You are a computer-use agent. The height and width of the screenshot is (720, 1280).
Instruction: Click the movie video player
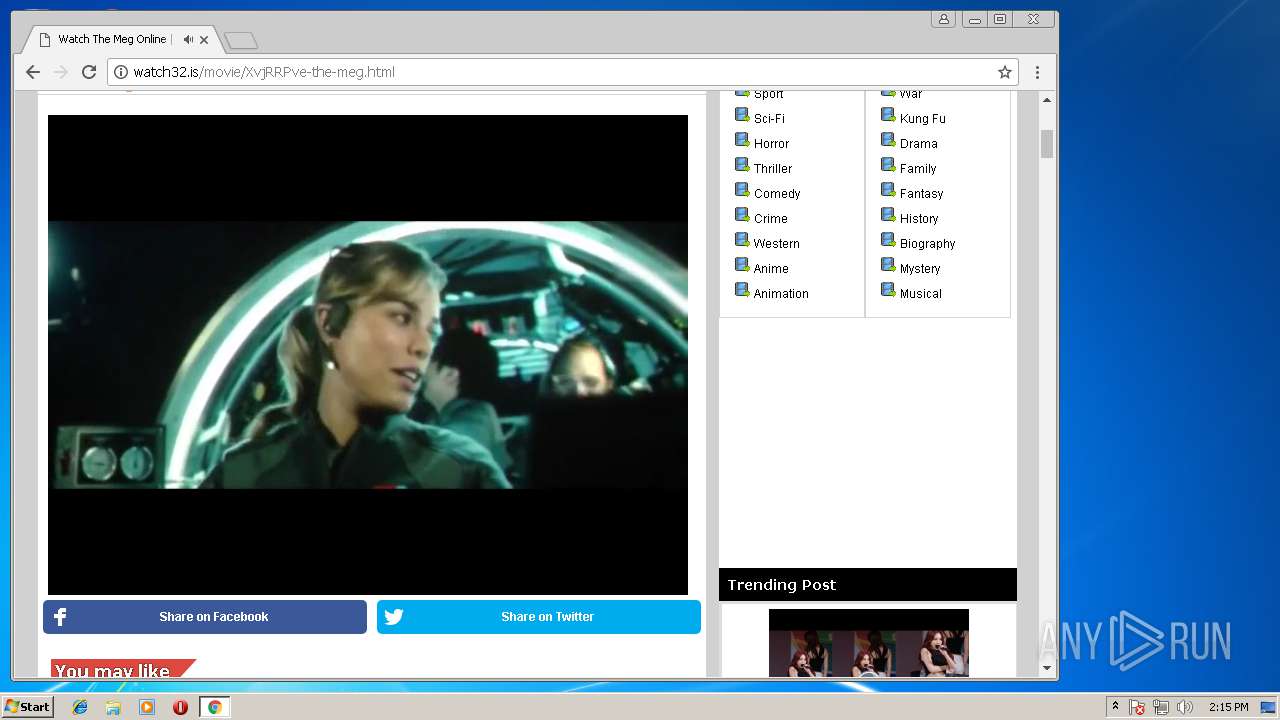(x=368, y=355)
